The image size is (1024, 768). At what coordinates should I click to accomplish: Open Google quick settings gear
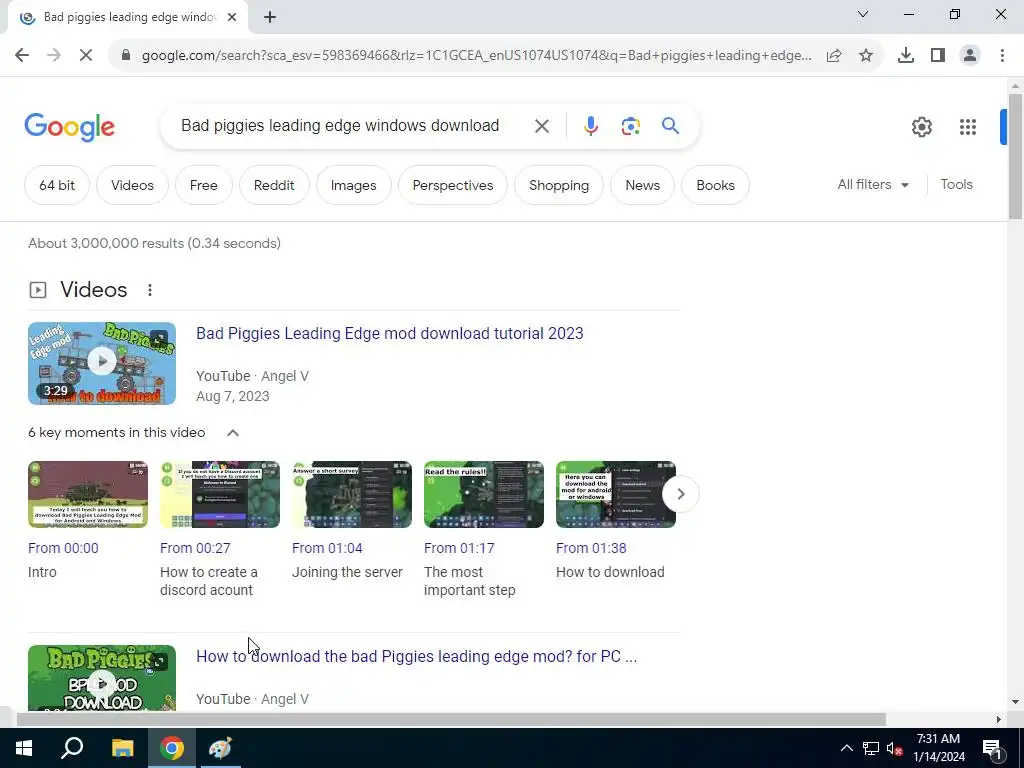pyautogui.click(x=921, y=127)
